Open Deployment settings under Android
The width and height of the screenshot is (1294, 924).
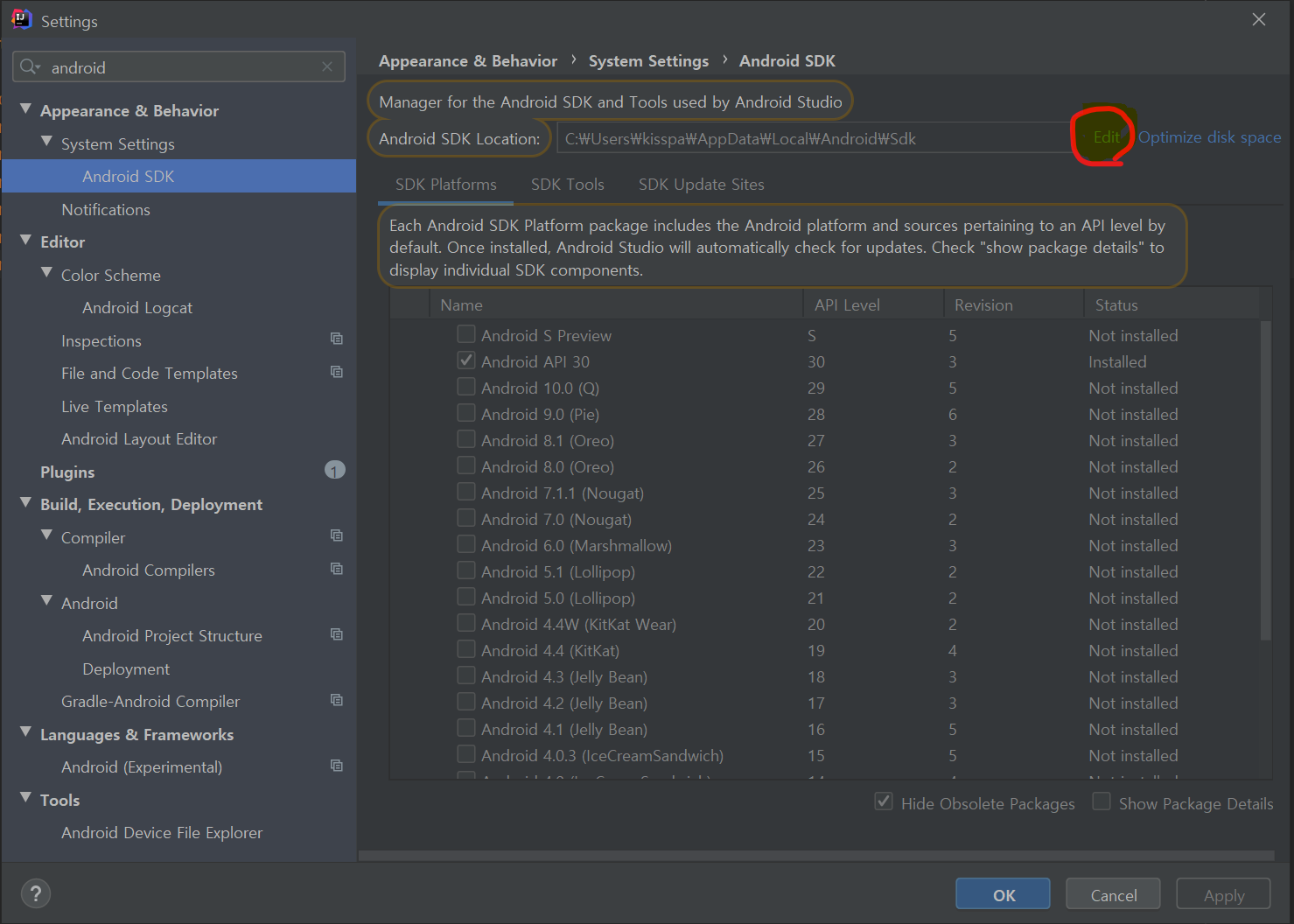tap(126, 669)
